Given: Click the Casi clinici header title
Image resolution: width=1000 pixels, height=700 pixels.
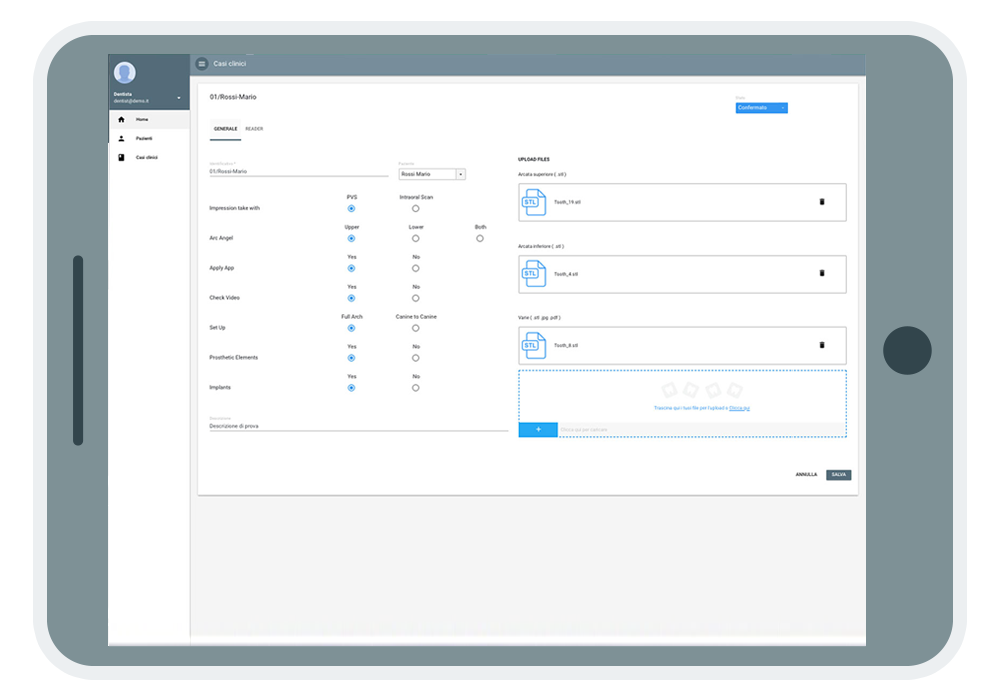Looking at the screenshot, I should [230, 64].
